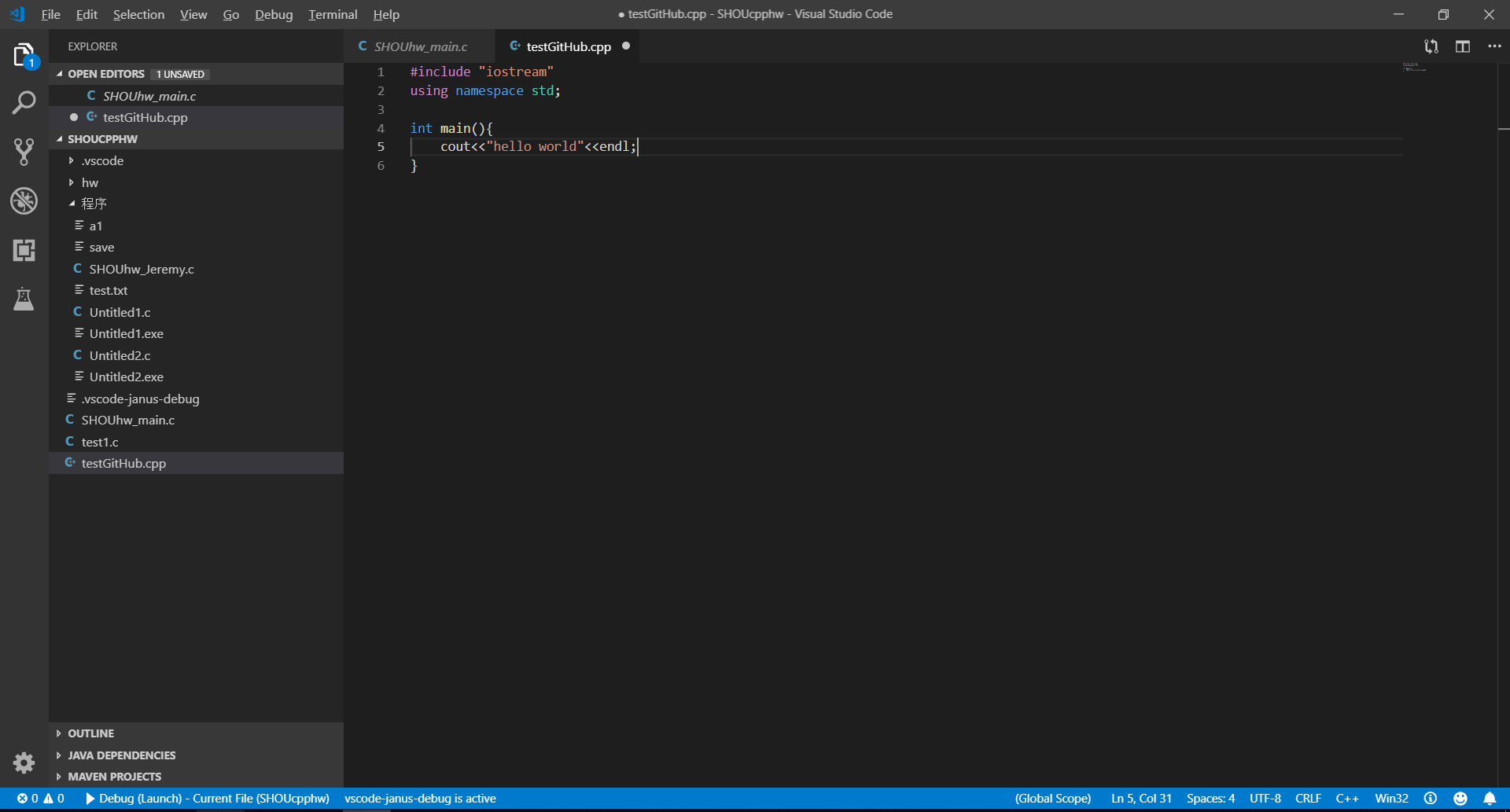Change the CRLF line ending
This screenshot has height=812, width=1510.
[x=1308, y=799]
